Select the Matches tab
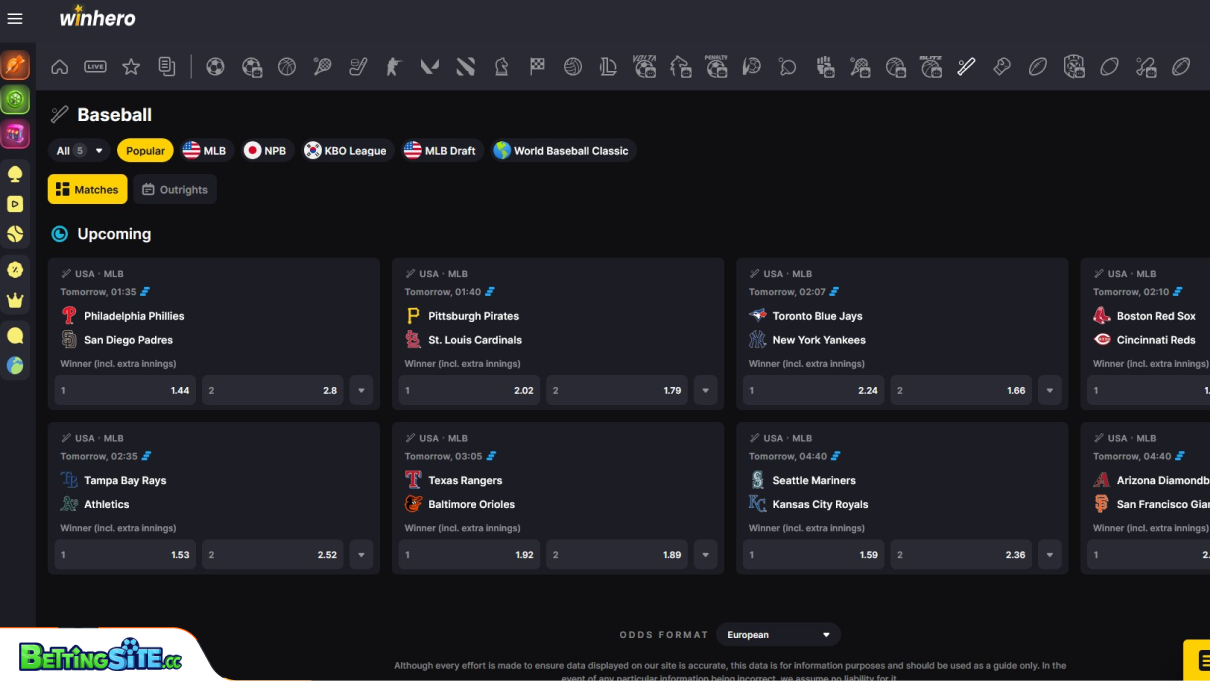1210x681 pixels. [x=87, y=189]
